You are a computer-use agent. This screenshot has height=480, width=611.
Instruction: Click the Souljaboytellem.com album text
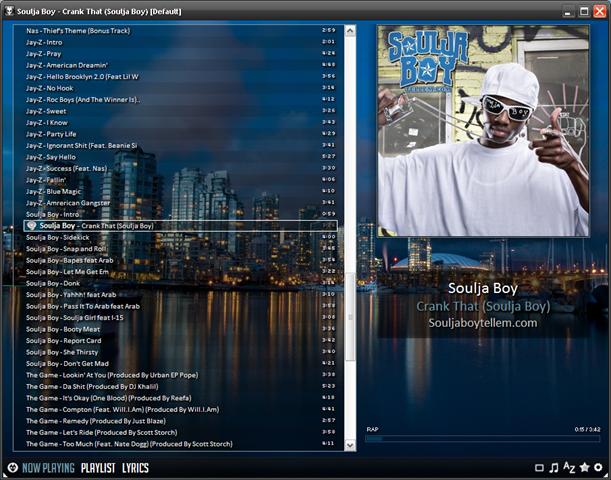tap(483, 323)
